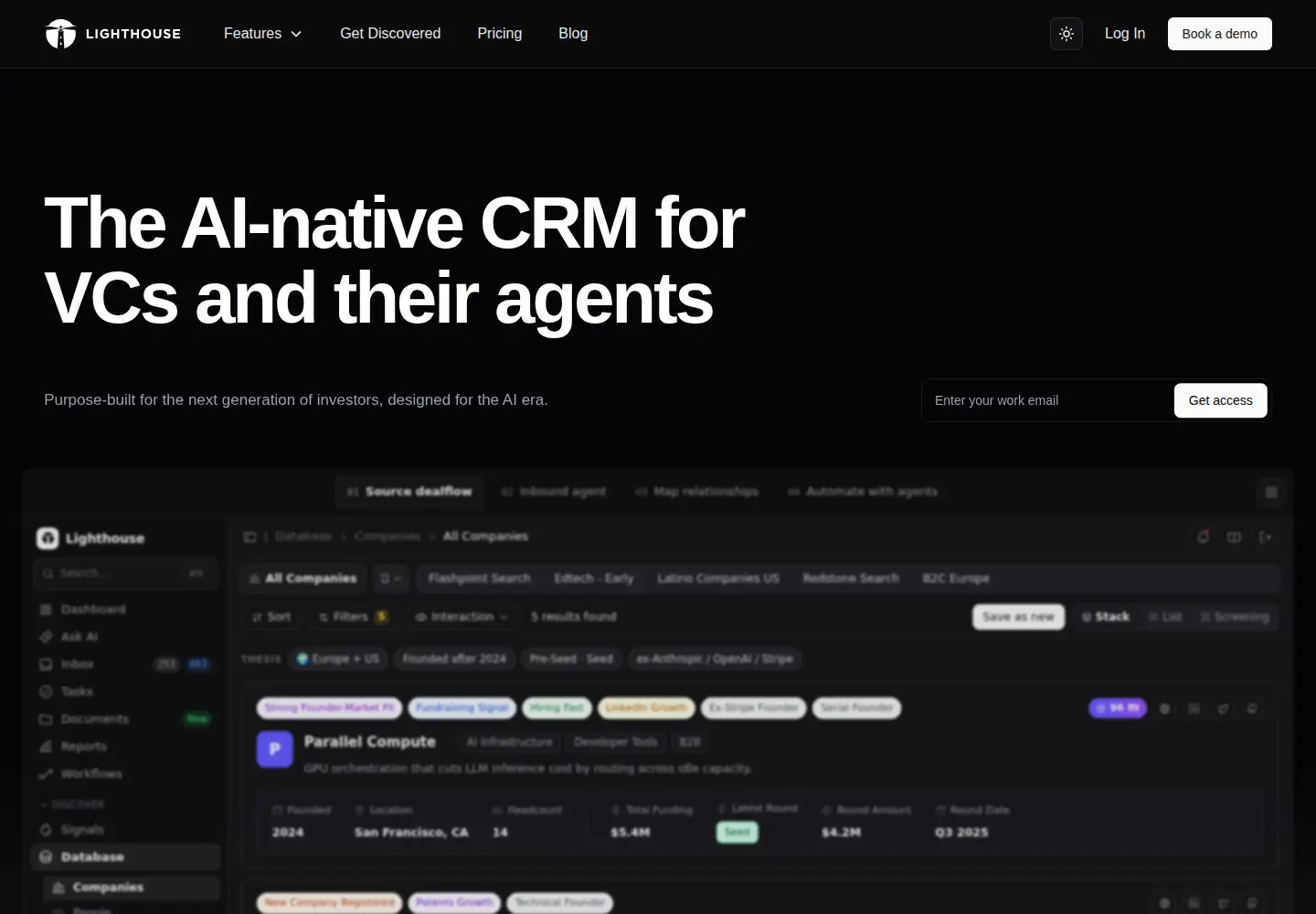Image resolution: width=1316 pixels, height=914 pixels.
Task: Collapse the Discover section header
Action: tap(72, 804)
